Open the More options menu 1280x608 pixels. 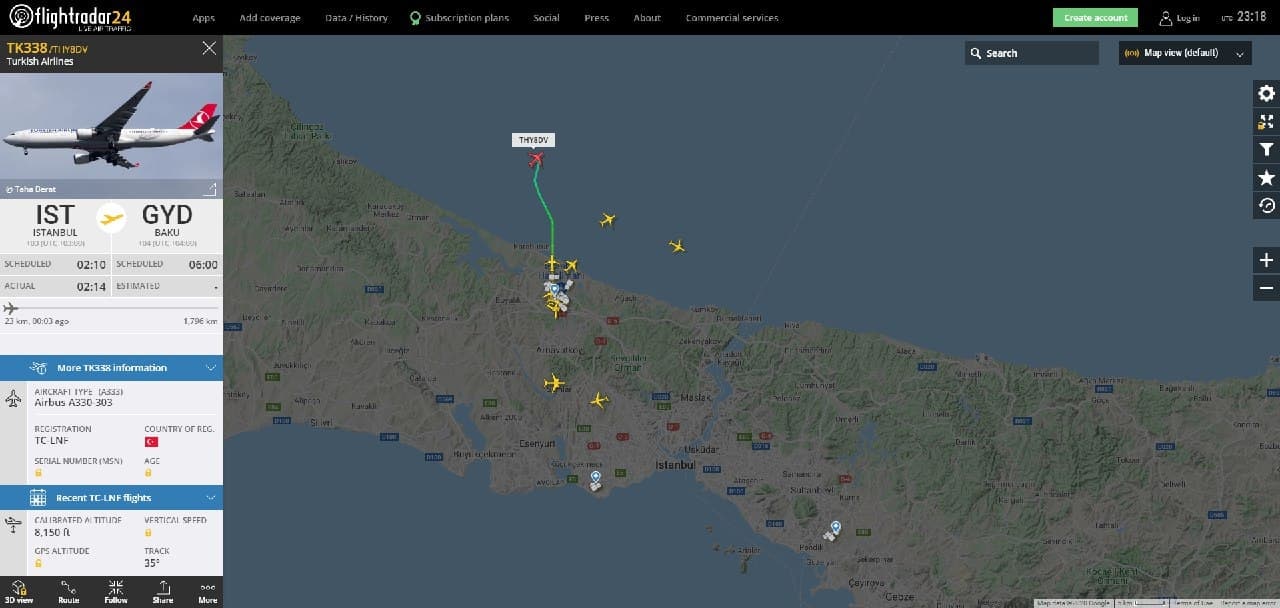click(207, 592)
